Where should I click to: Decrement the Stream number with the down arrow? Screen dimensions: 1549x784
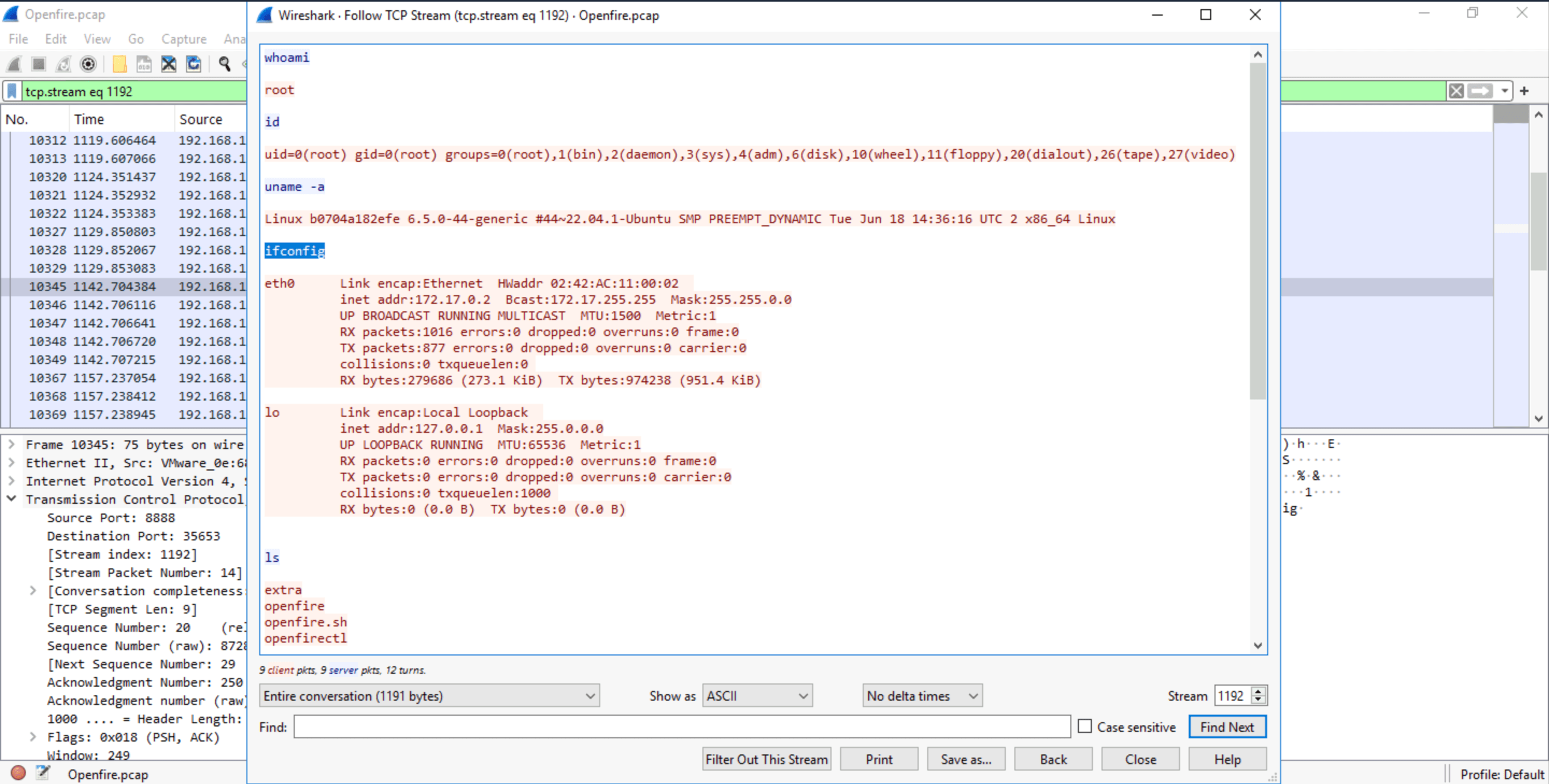(1259, 701)
